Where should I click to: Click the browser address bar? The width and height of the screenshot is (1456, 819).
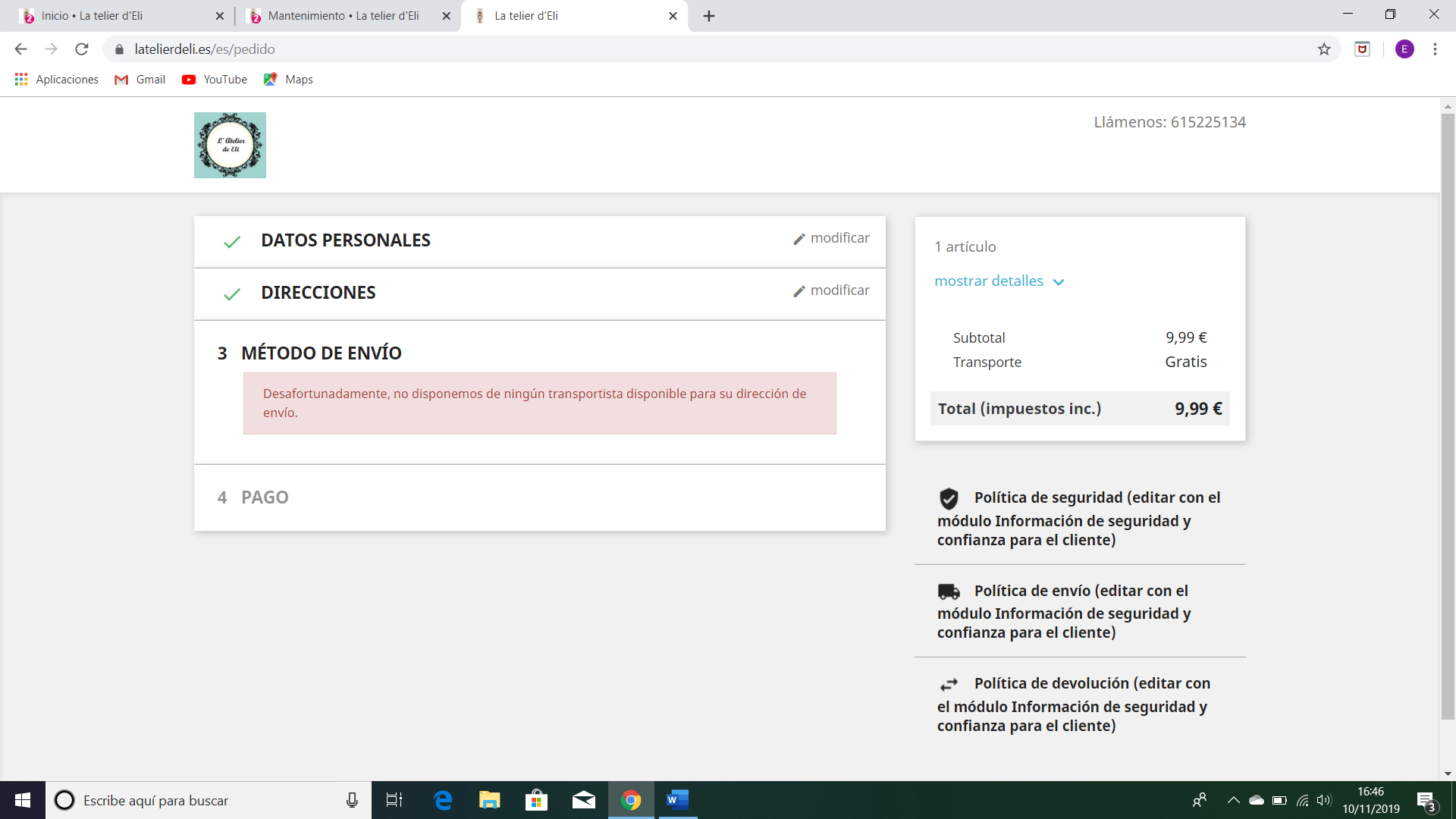(682, 49)
